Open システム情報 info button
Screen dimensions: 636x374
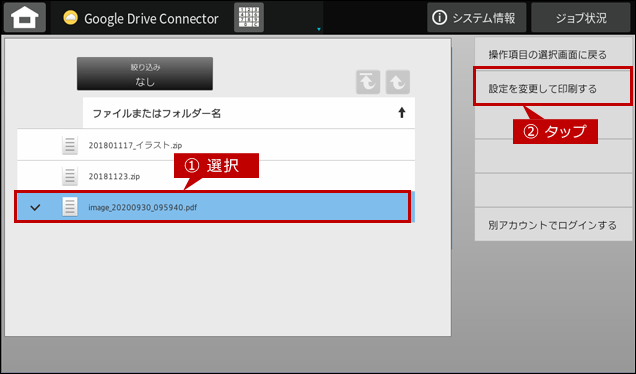476,17
